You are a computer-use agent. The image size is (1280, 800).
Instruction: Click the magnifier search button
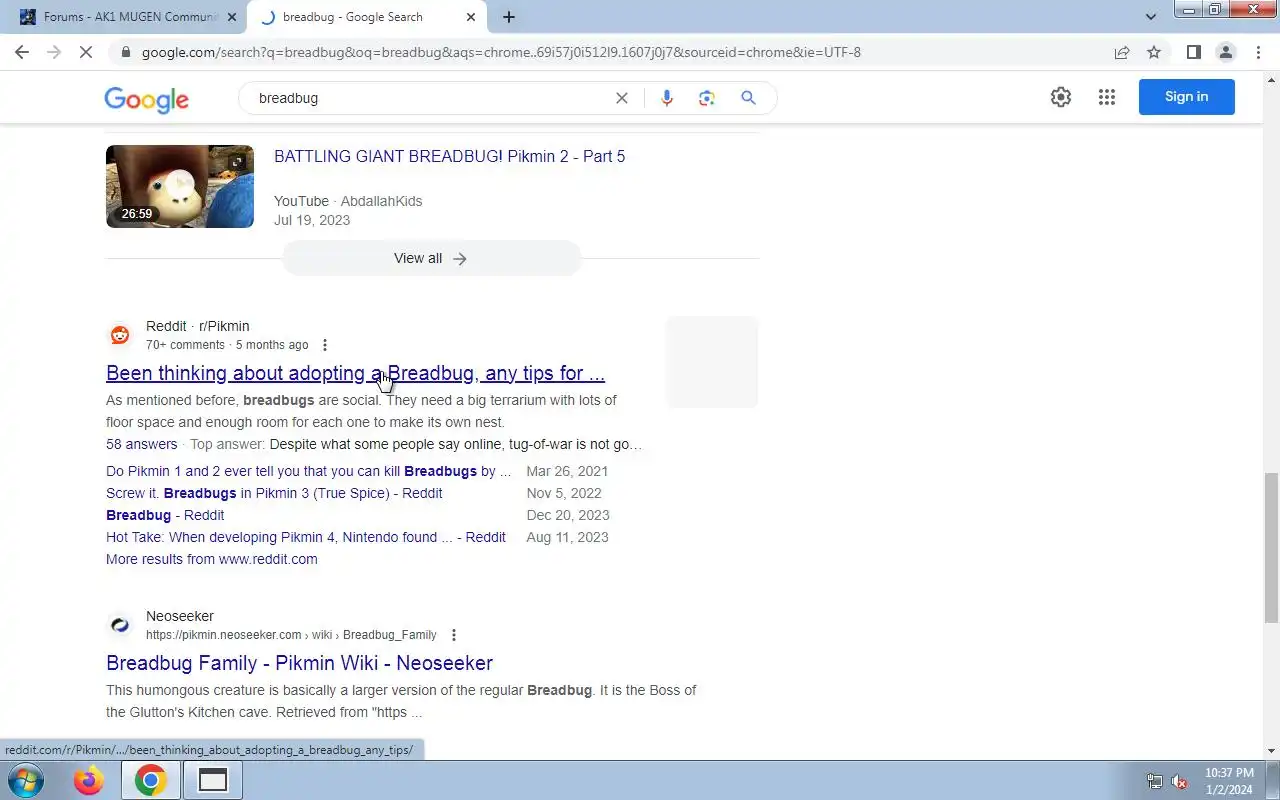[x=748, y=98]
